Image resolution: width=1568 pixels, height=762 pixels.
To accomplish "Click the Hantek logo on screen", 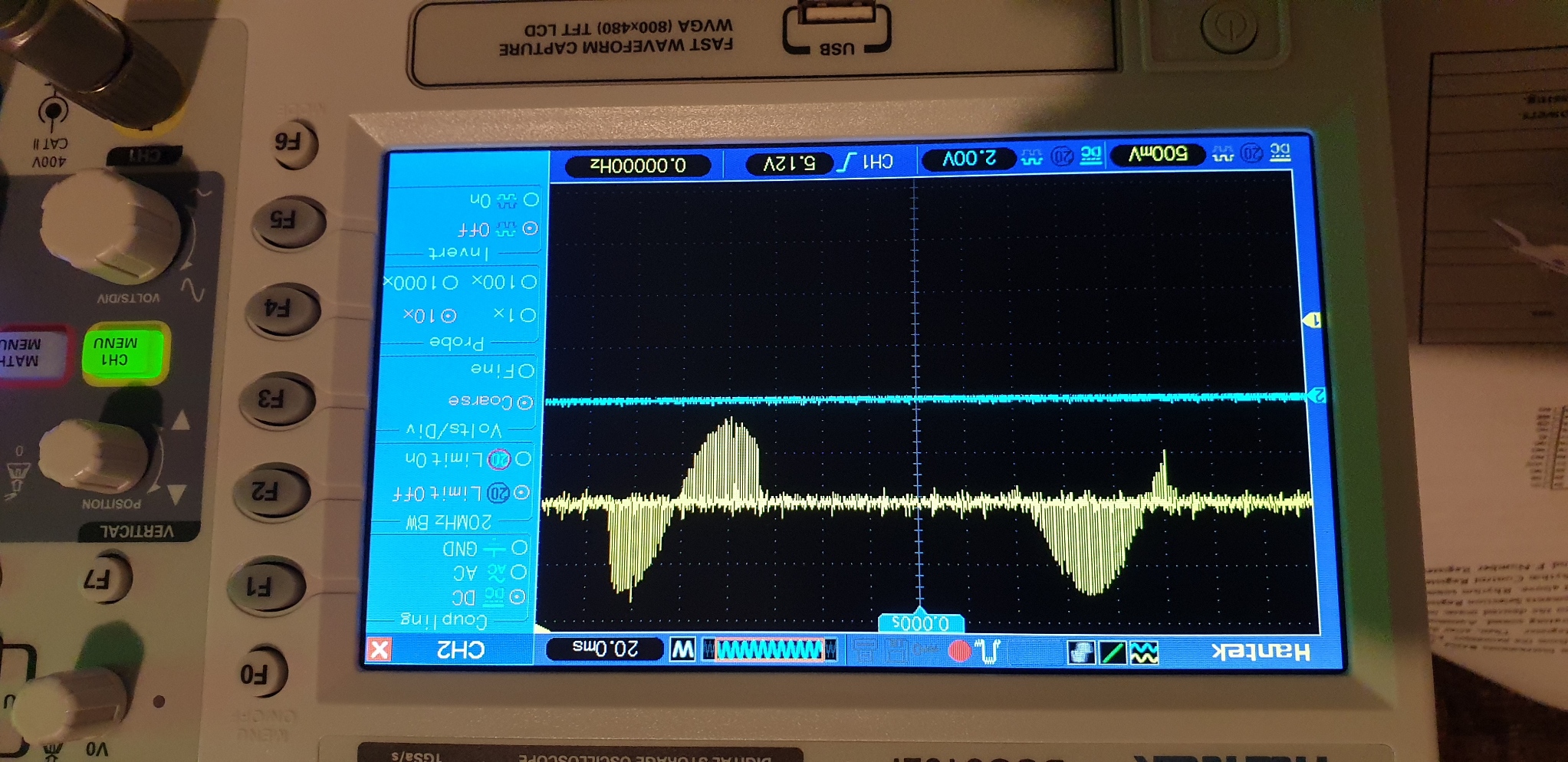I will click(1261, 652).
